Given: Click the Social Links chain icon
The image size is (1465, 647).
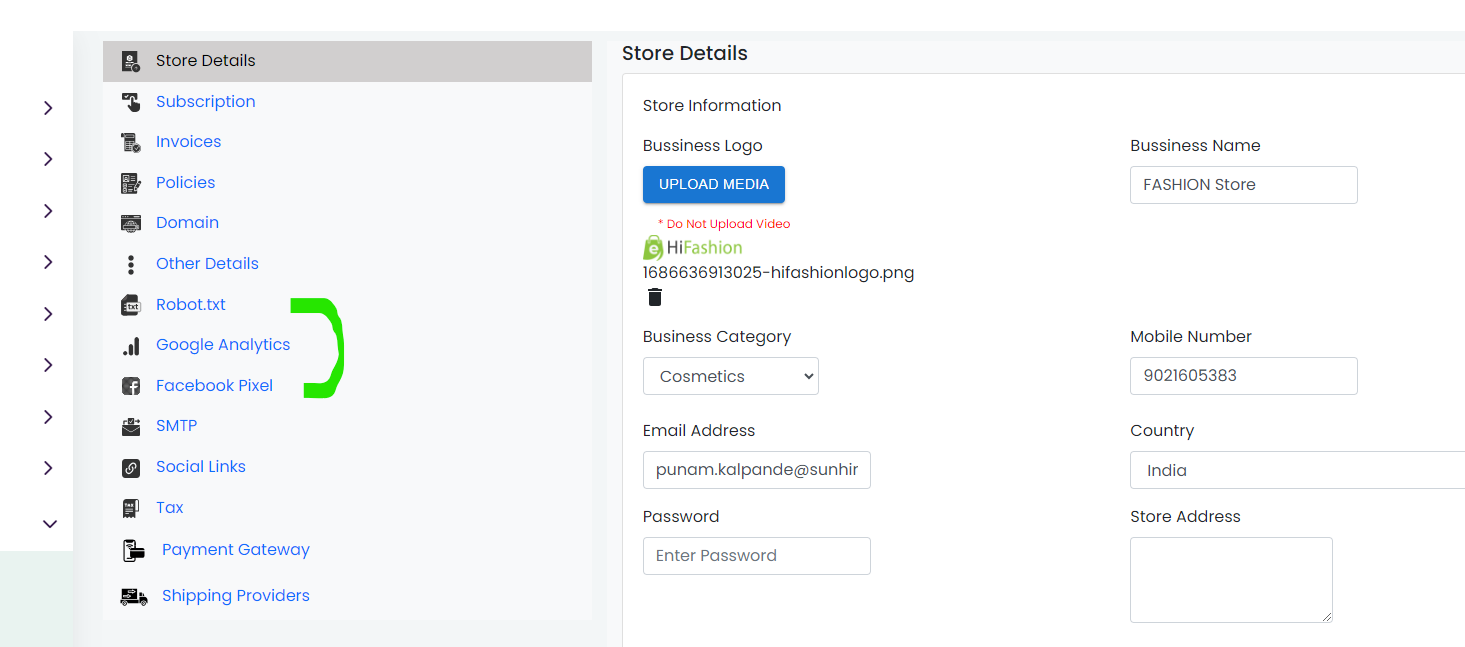Looking at the screenshot, I should pos(131,467).
